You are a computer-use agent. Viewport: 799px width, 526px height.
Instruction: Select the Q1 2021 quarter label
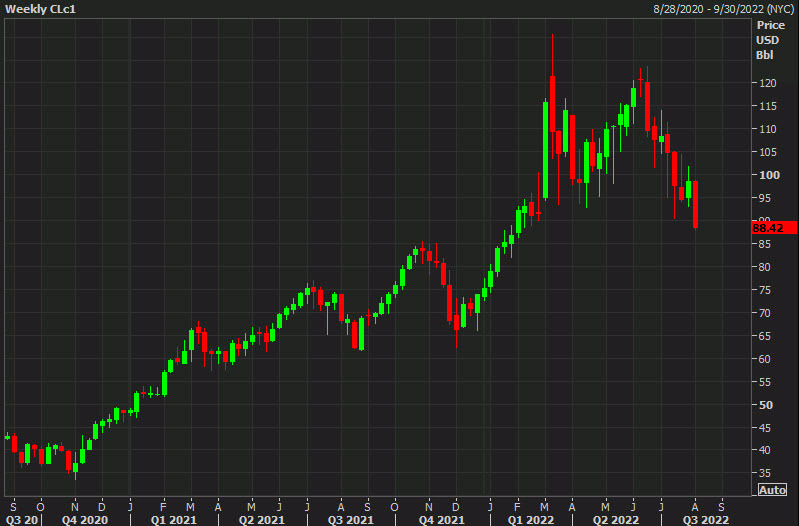coord(174,520)
